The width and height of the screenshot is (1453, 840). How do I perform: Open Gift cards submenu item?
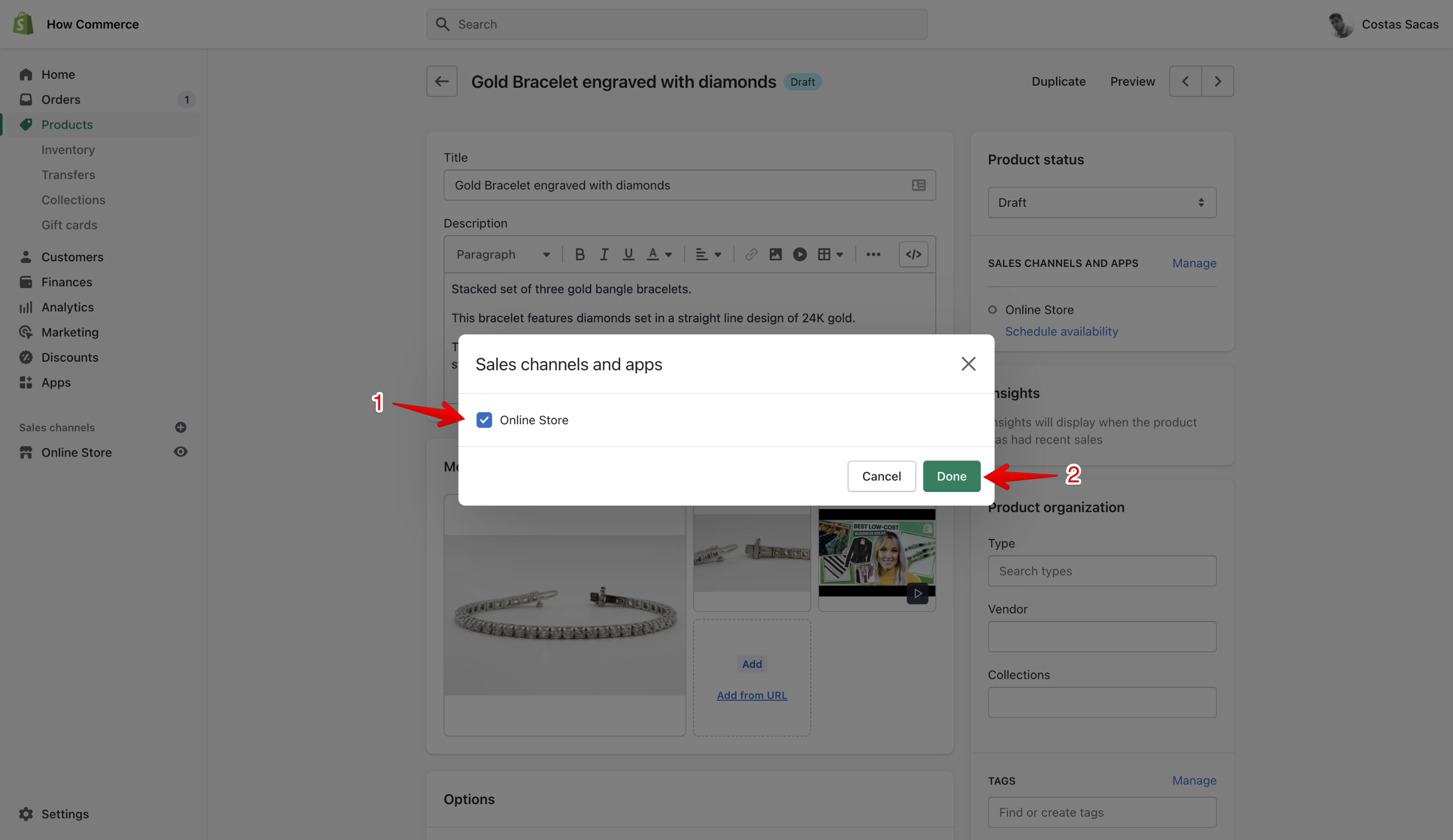(69, 225)
